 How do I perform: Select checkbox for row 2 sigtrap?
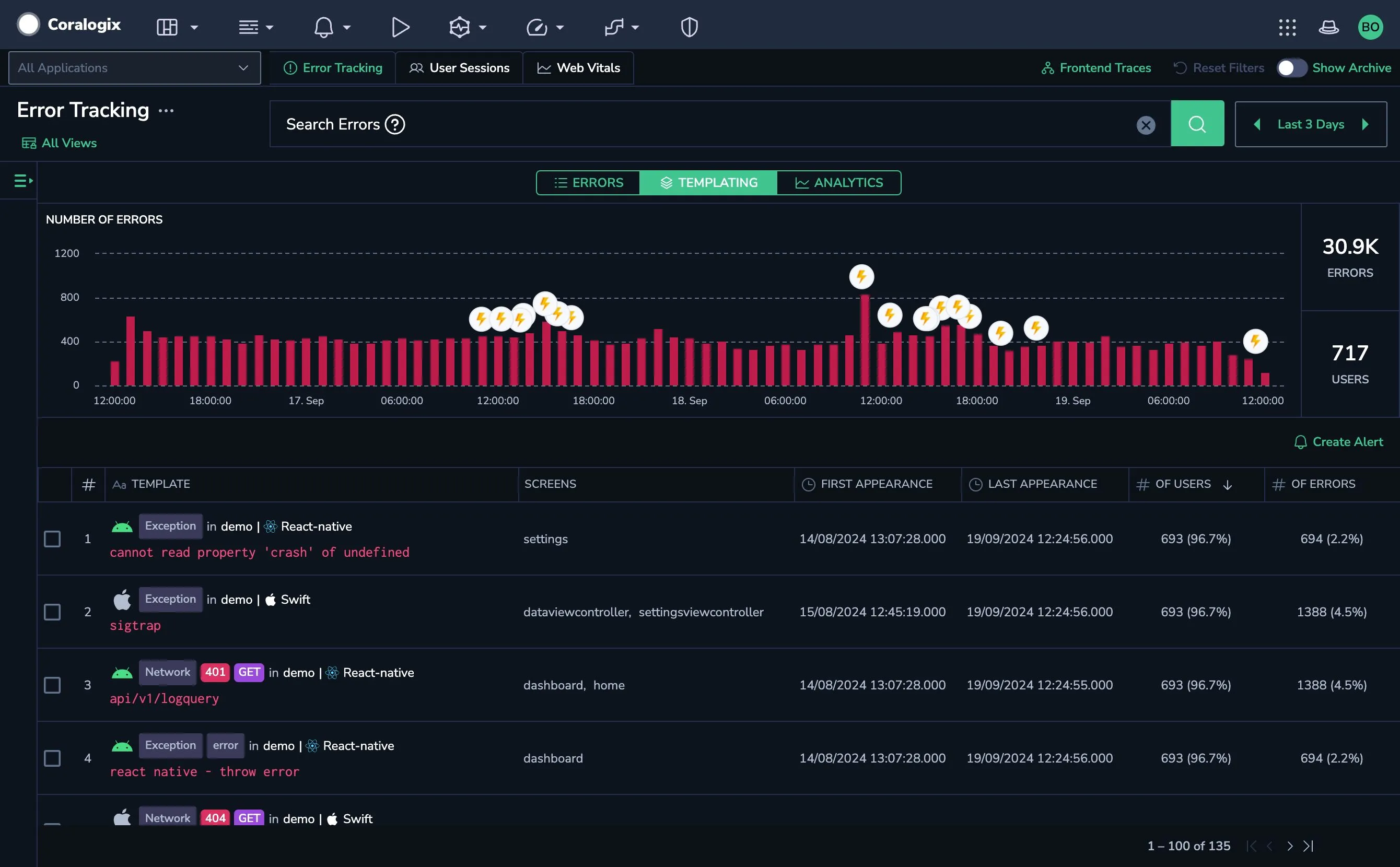click(x=52, y=612)
